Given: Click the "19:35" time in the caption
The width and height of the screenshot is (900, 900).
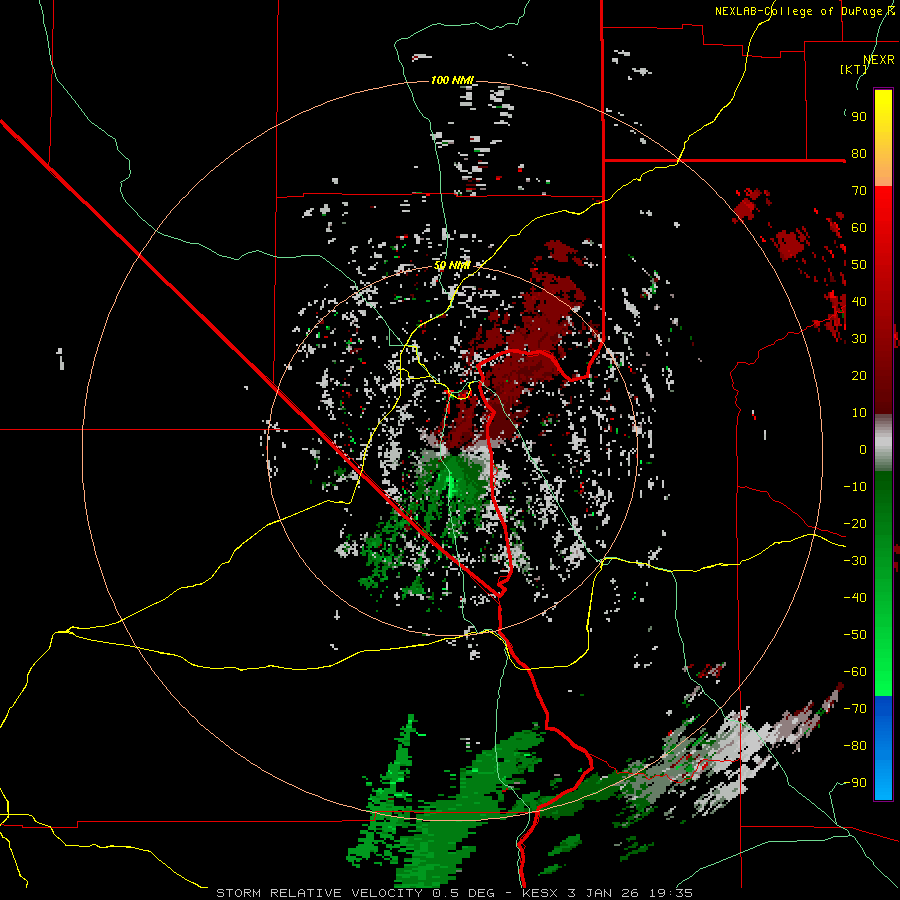Looking at the screenshot, I should click(x=671, y=893).
